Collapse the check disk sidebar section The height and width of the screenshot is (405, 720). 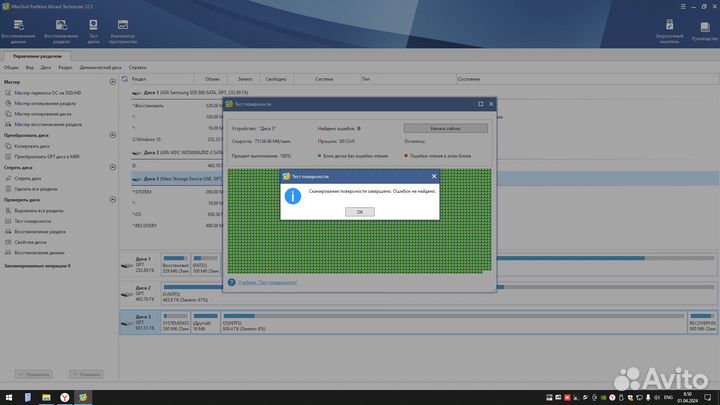click(x=113, y=200)
